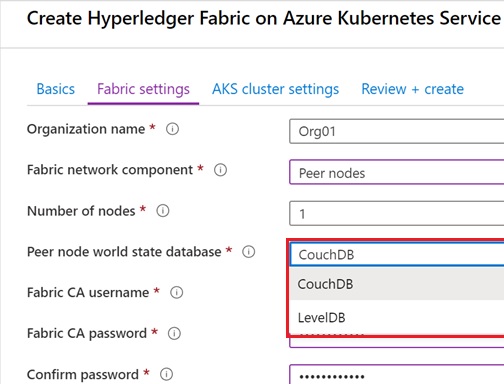Image resolution: width=504 pixels, height=384 pixels.
Task: Choose CouchDB option from dropdown list
Action: (x=397, y=284)
